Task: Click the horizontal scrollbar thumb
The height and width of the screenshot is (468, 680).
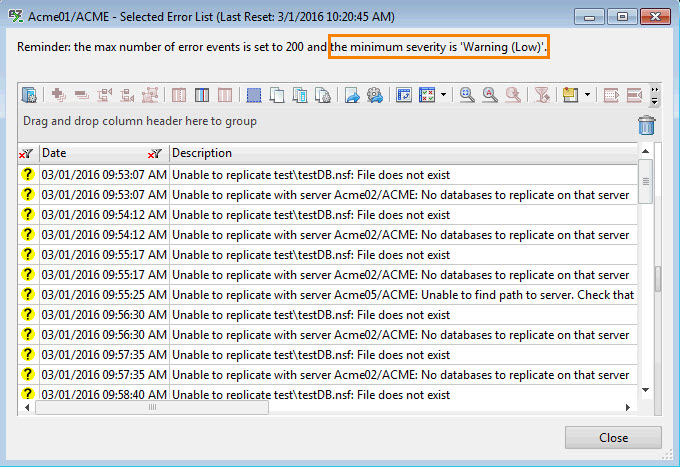Action: (x=152, y=407)
